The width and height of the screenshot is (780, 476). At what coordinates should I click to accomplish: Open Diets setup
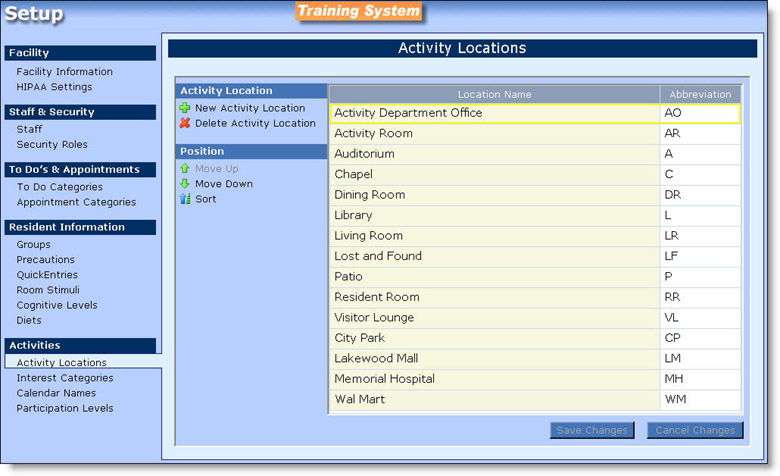[29, 320]
